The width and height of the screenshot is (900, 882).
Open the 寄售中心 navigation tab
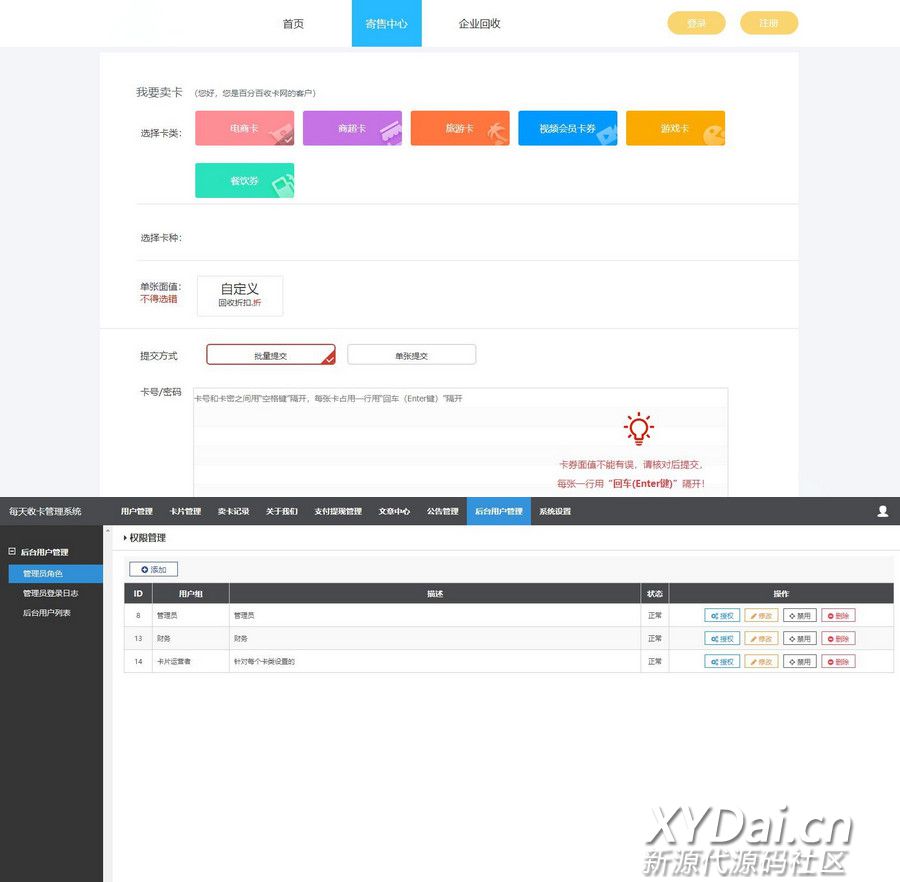[386, 24]
